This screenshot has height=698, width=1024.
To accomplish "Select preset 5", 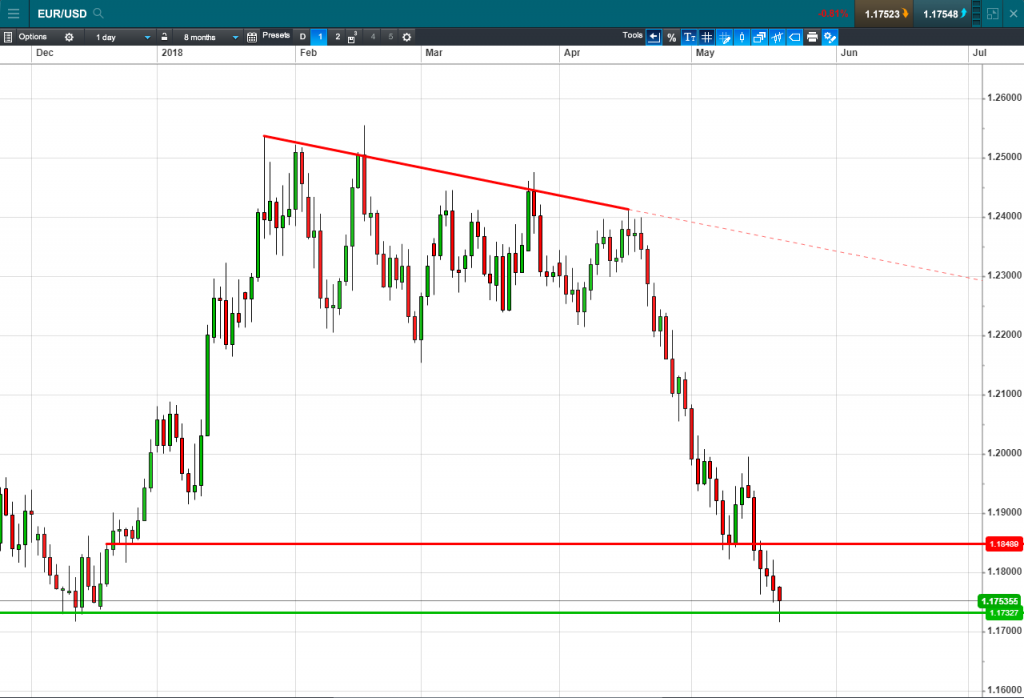I will click(391, 37).
